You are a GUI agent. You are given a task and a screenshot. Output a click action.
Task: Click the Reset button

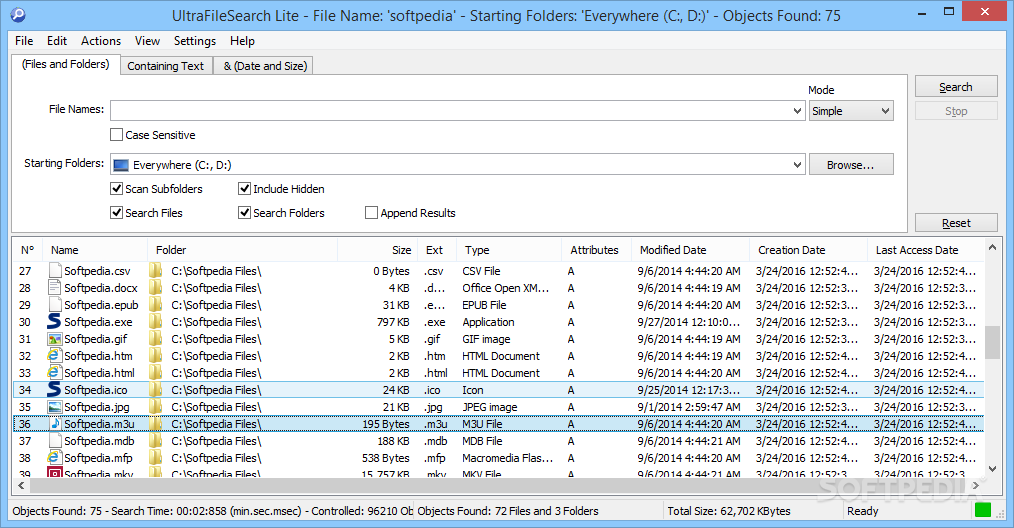956,223
